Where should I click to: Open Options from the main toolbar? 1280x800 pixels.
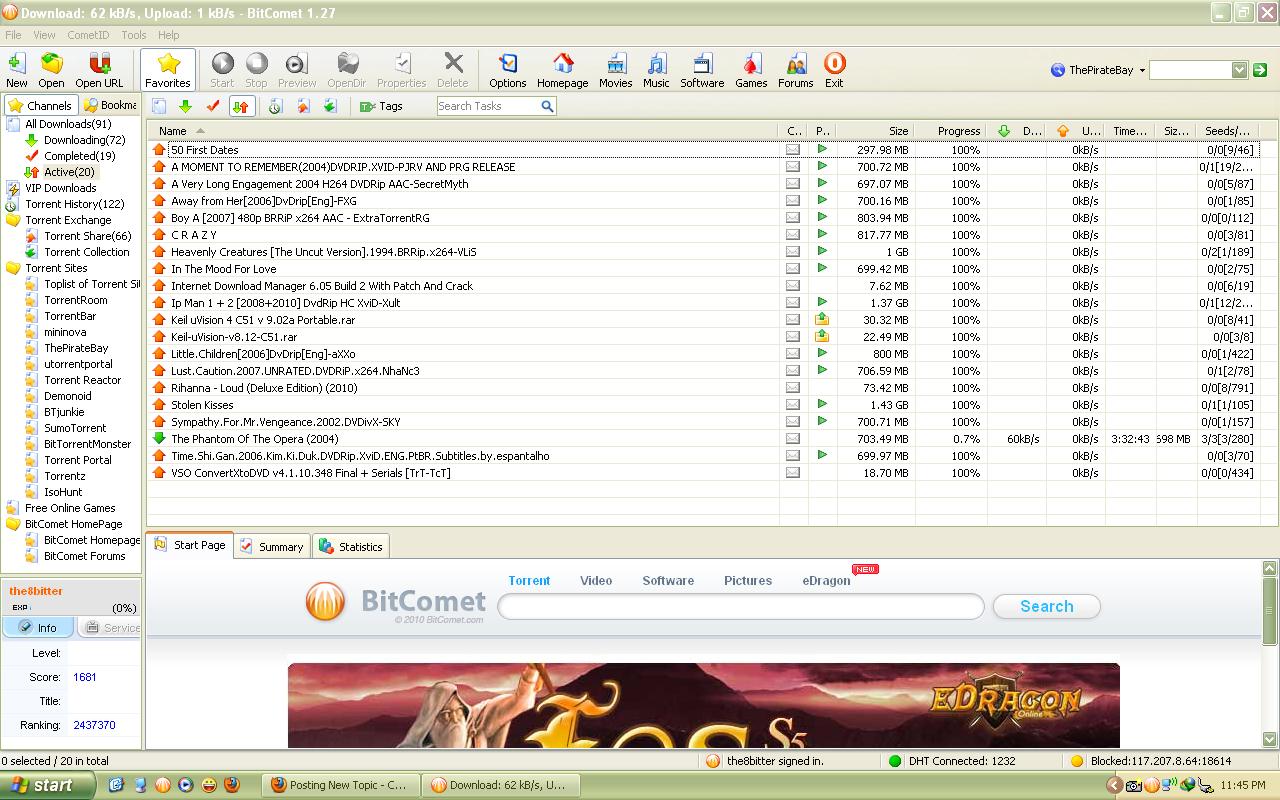pos(508,68)
